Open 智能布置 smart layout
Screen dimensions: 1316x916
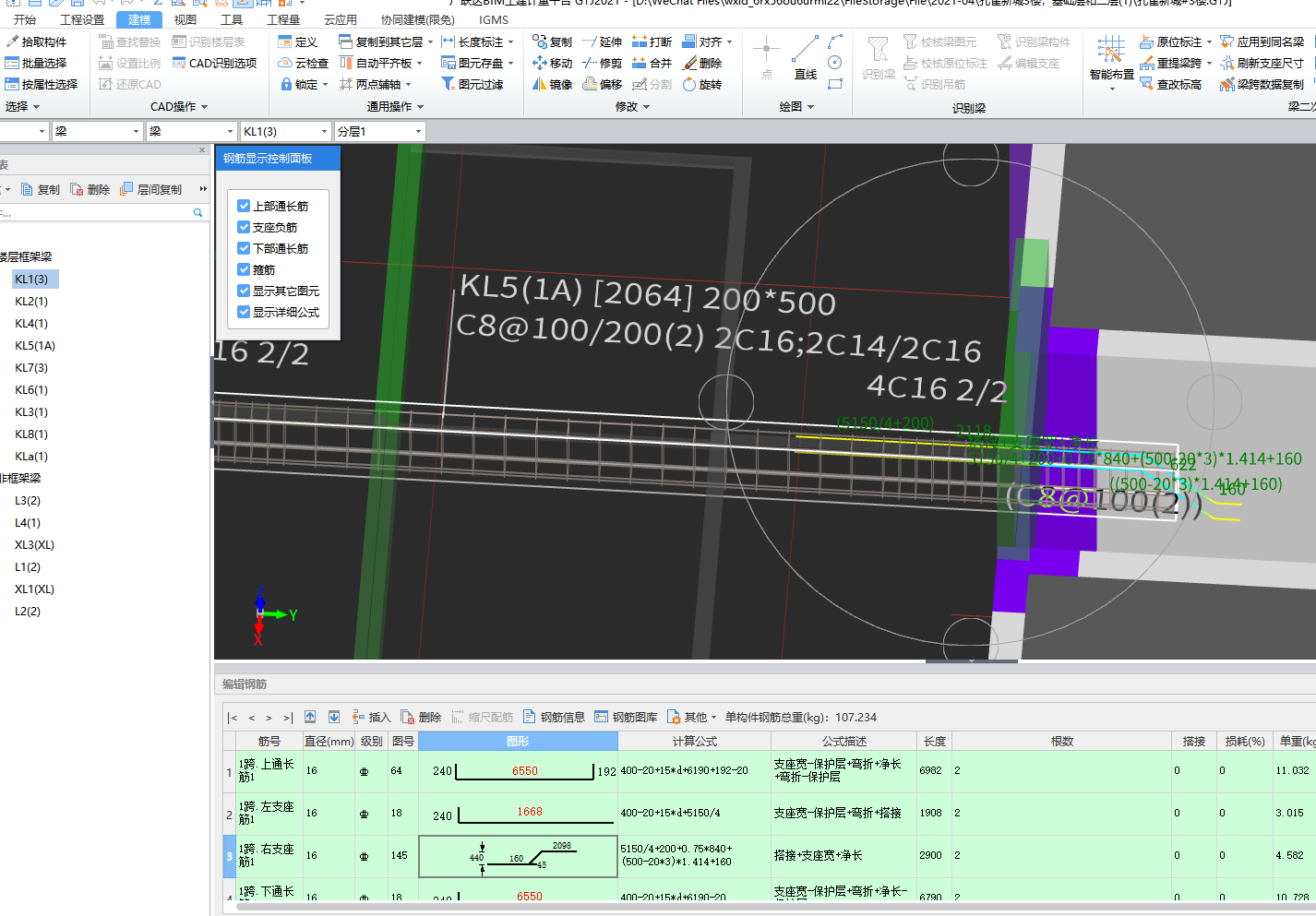(x=1111, y=61)
